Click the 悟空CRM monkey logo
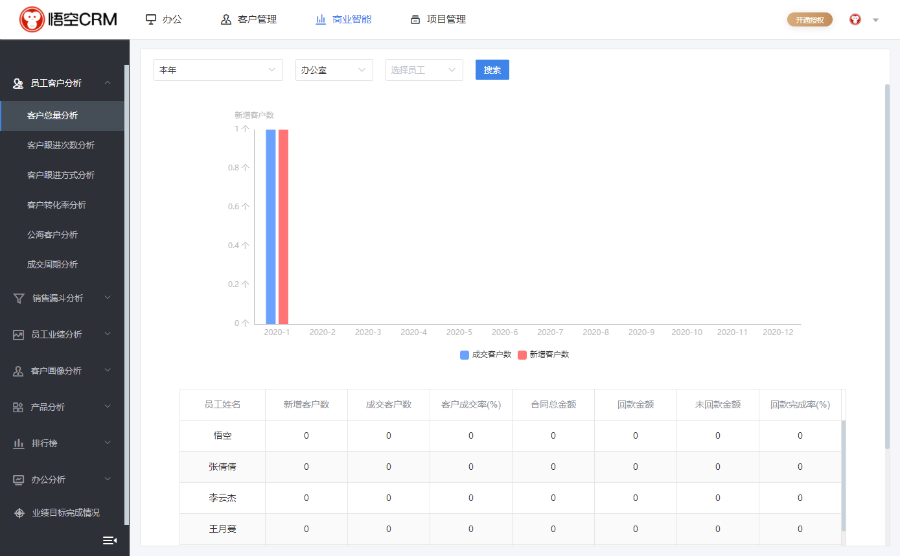The width and height of the screenshot is (900, 556). point(34,19)
